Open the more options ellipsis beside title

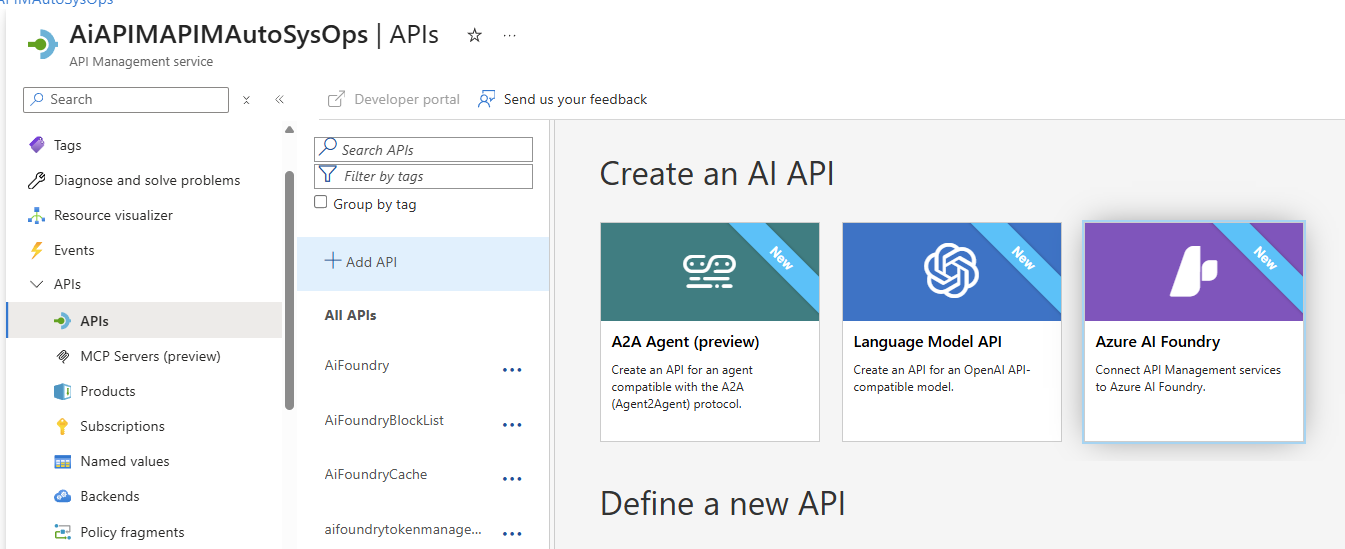[x=510, y=36]
